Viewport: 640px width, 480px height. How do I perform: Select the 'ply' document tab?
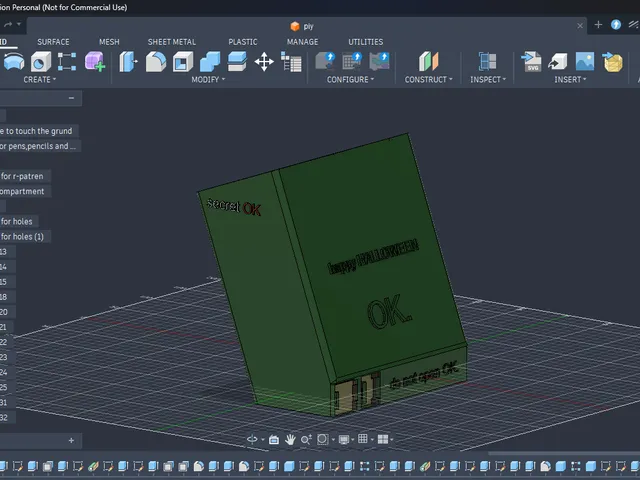302,27
